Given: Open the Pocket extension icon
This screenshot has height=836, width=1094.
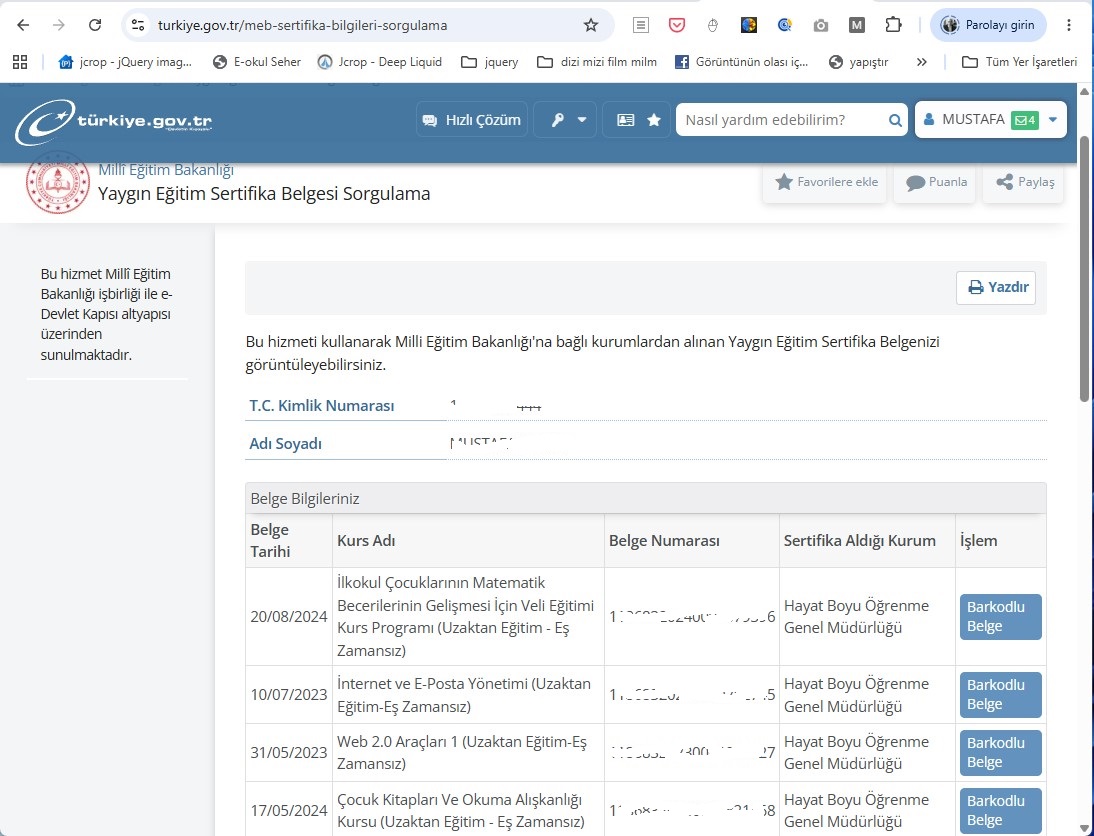Looking at the screenshot, I should click(676, 25).
